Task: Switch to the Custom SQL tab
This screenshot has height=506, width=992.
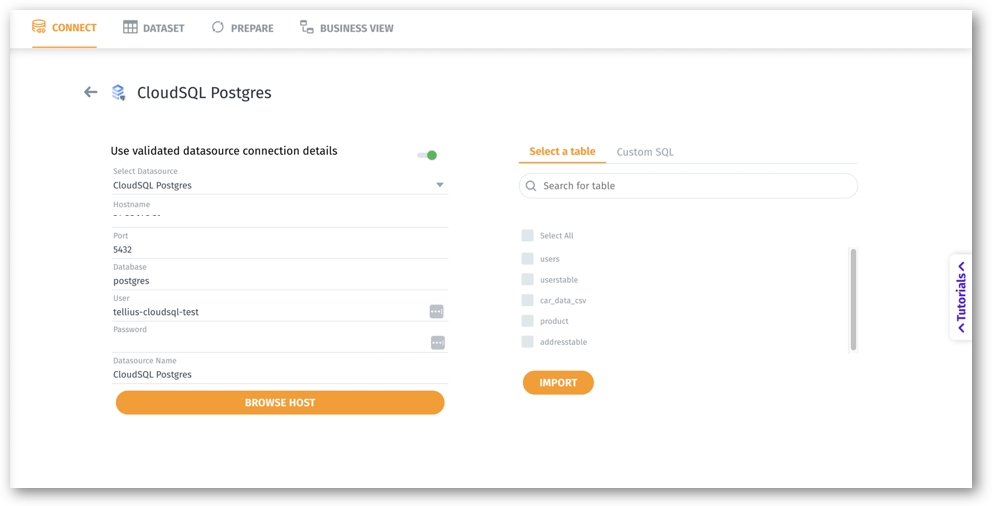Action: tap(645, 152)
